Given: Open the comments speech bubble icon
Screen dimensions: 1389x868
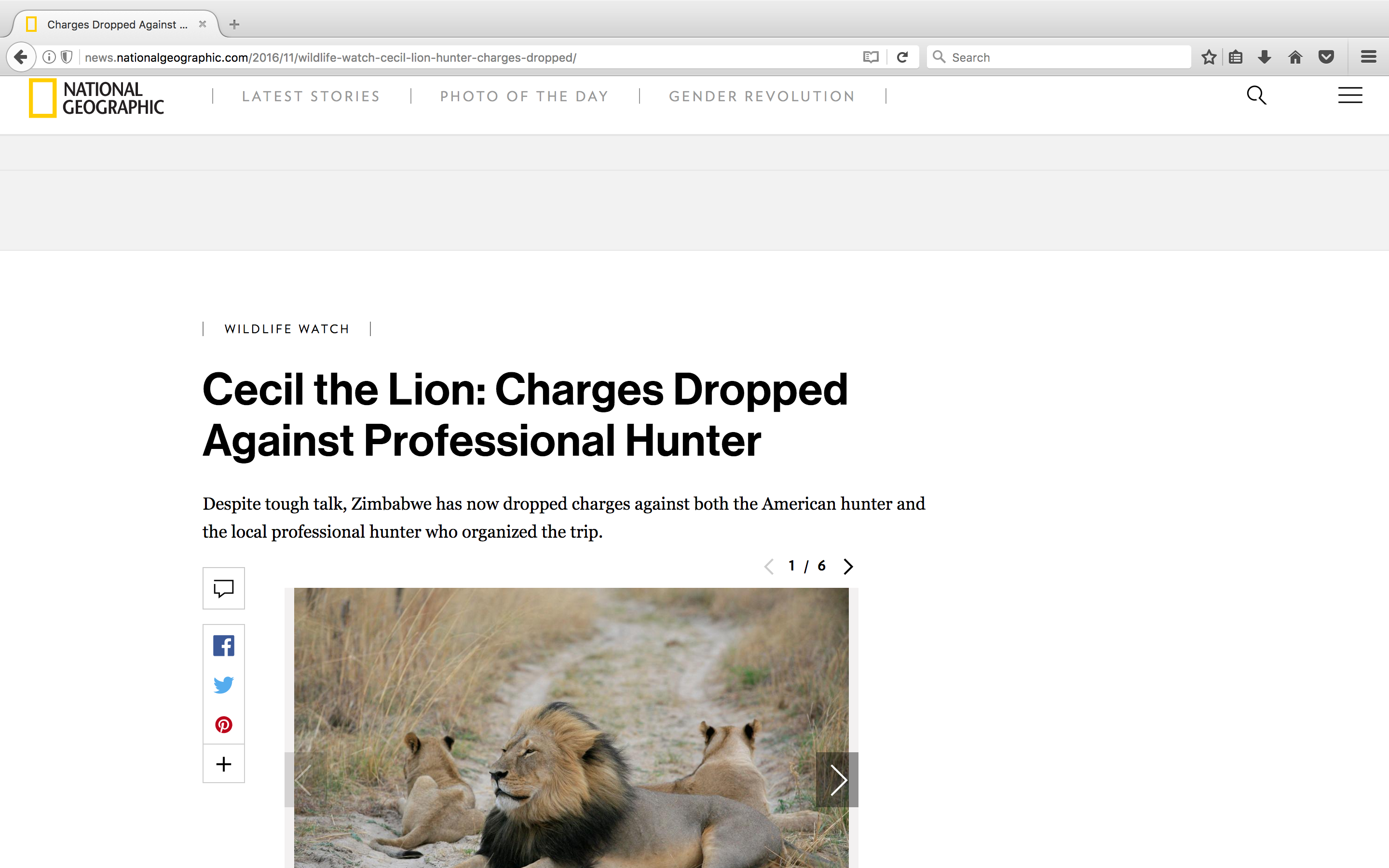Looking at the screenshot, I should point(223,588).
